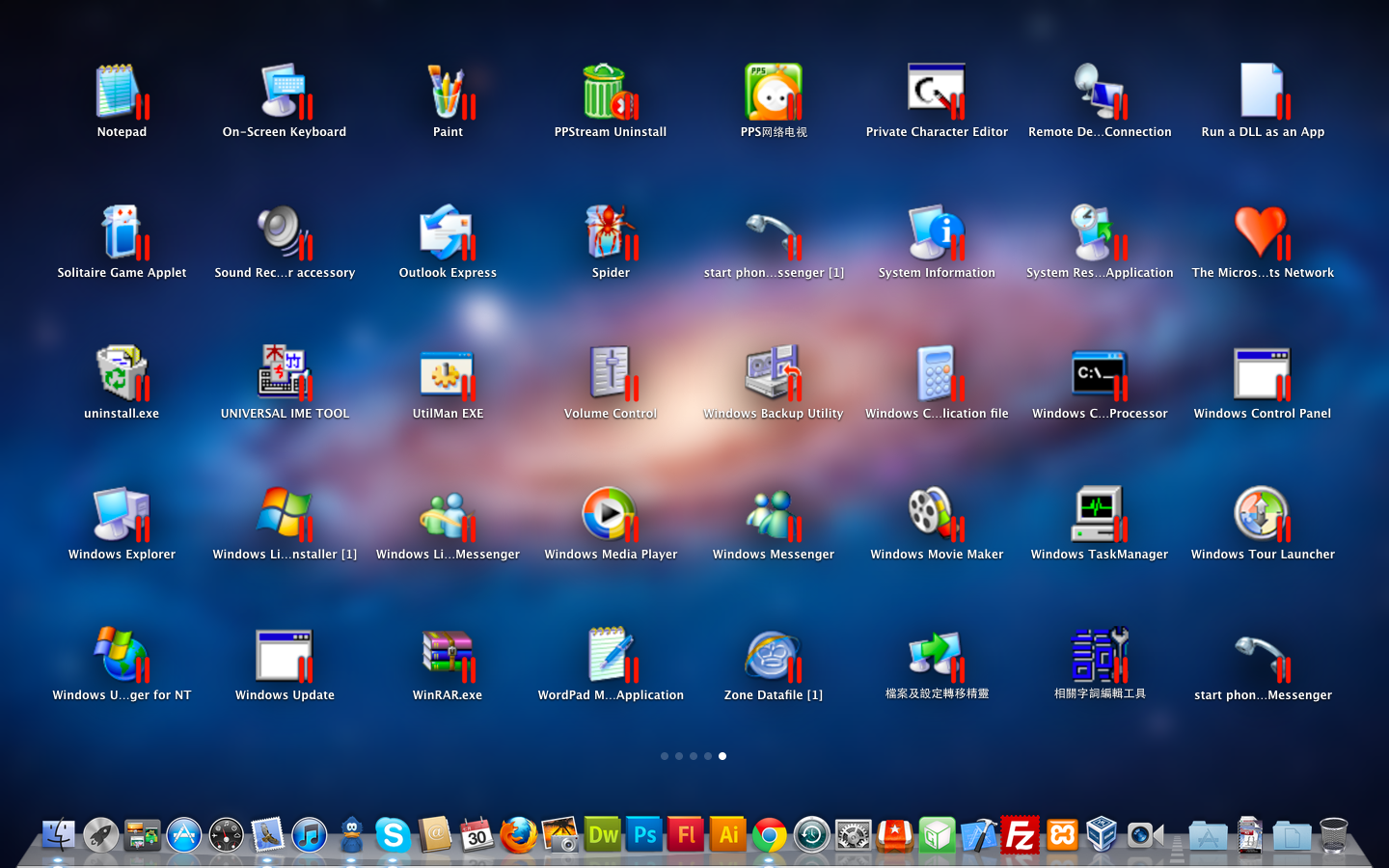Open Google Chrome in Dock
The width and height of the screenshot is (1389, 868).
tap(770, 835)
